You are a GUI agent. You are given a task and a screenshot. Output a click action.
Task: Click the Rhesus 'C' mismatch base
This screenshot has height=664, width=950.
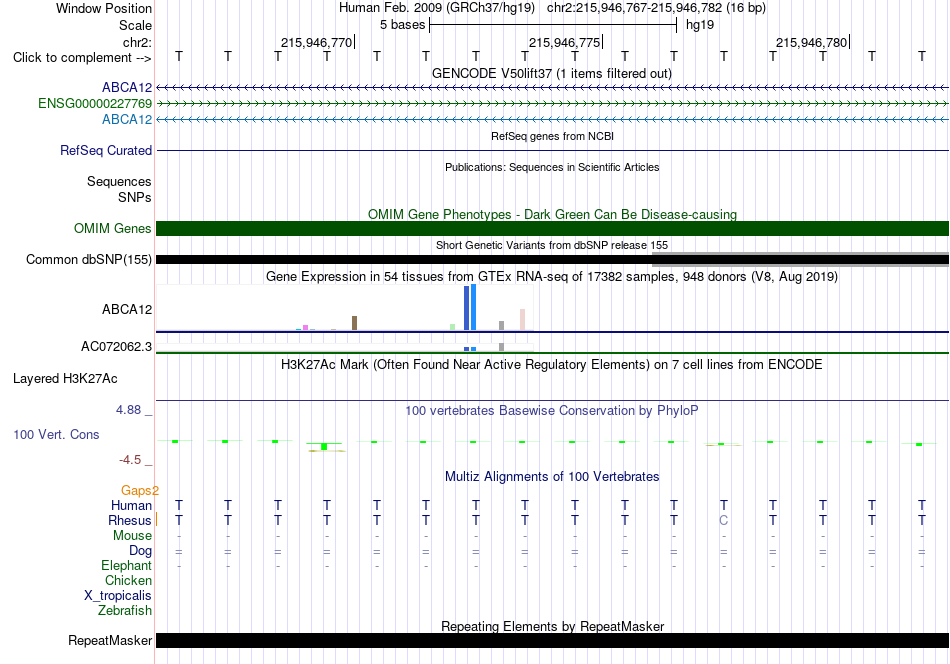(723, 520)
